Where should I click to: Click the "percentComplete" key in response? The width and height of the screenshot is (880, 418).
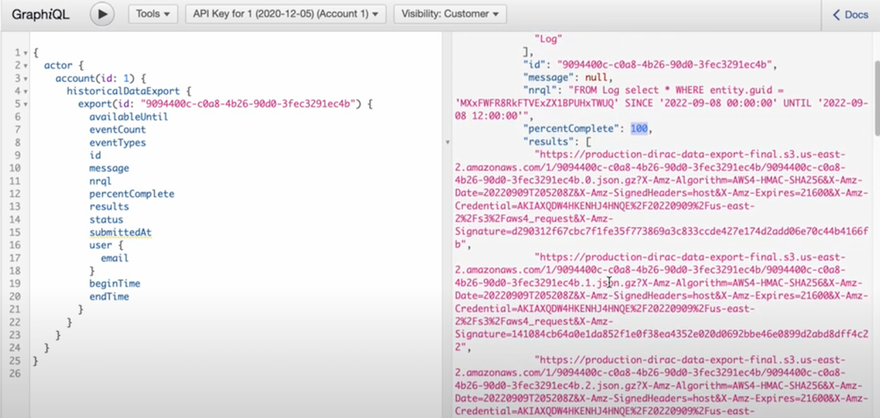point(571,128)
